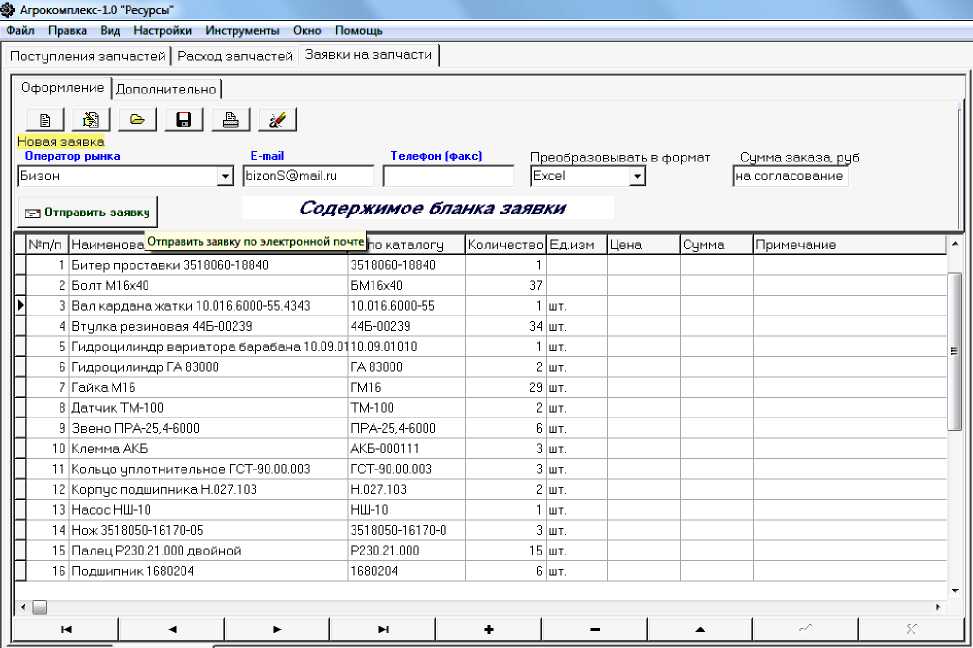Open the Excel format dropdown
Viewport: 973px width, 648px height.
coord(637,177)
